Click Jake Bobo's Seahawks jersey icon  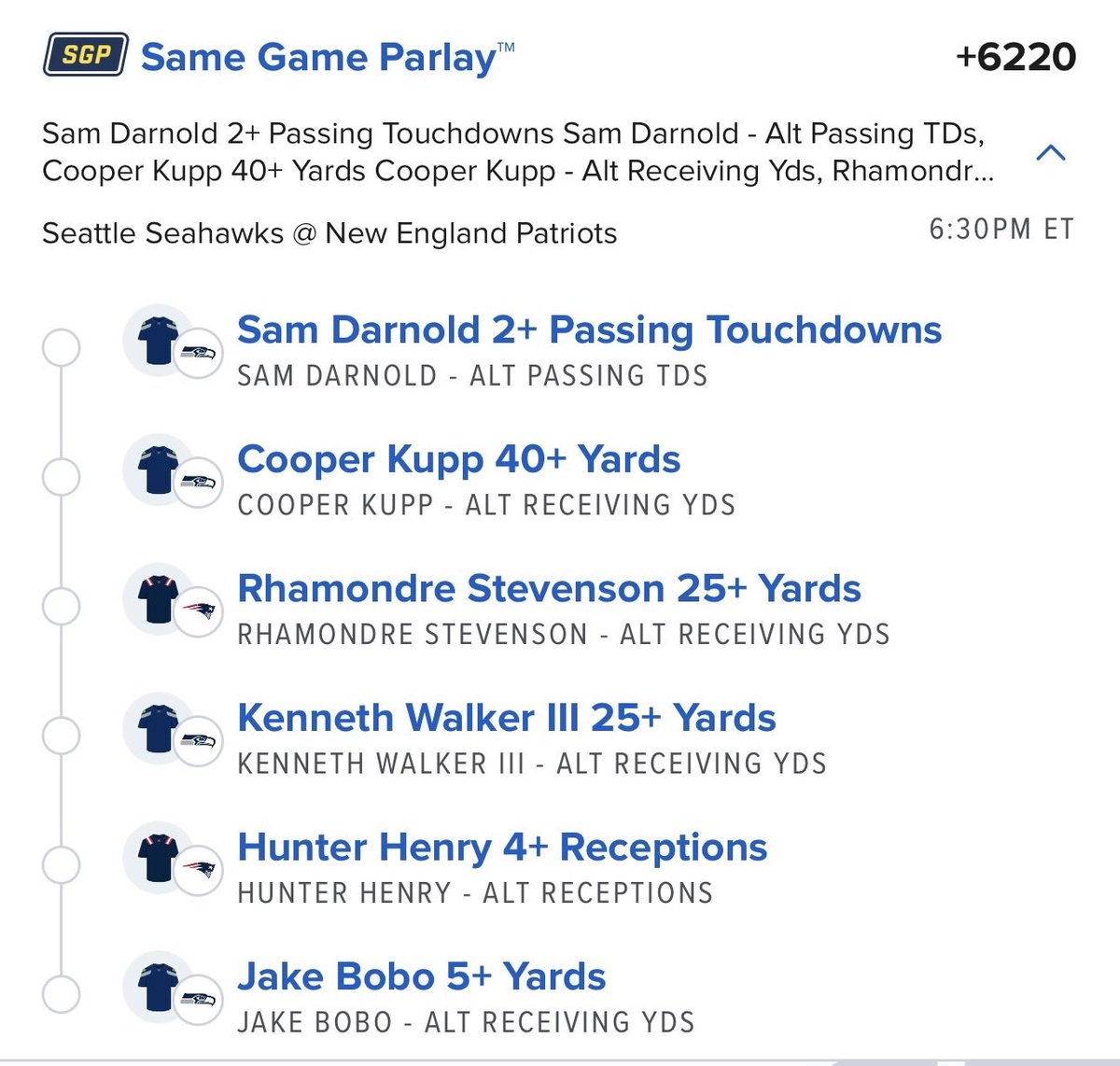point(158,989)
